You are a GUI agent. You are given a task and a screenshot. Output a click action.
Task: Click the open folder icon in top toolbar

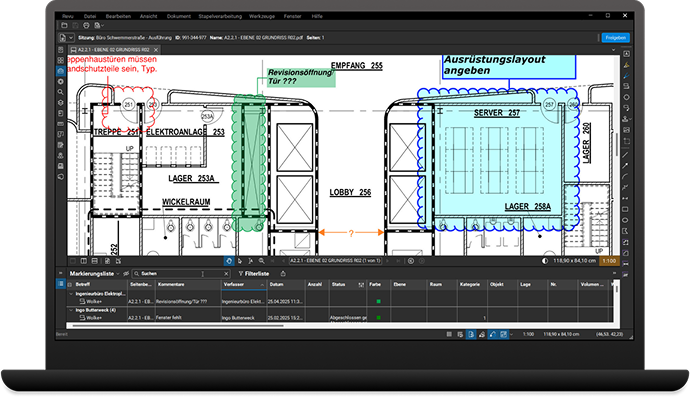click(64, 26)
